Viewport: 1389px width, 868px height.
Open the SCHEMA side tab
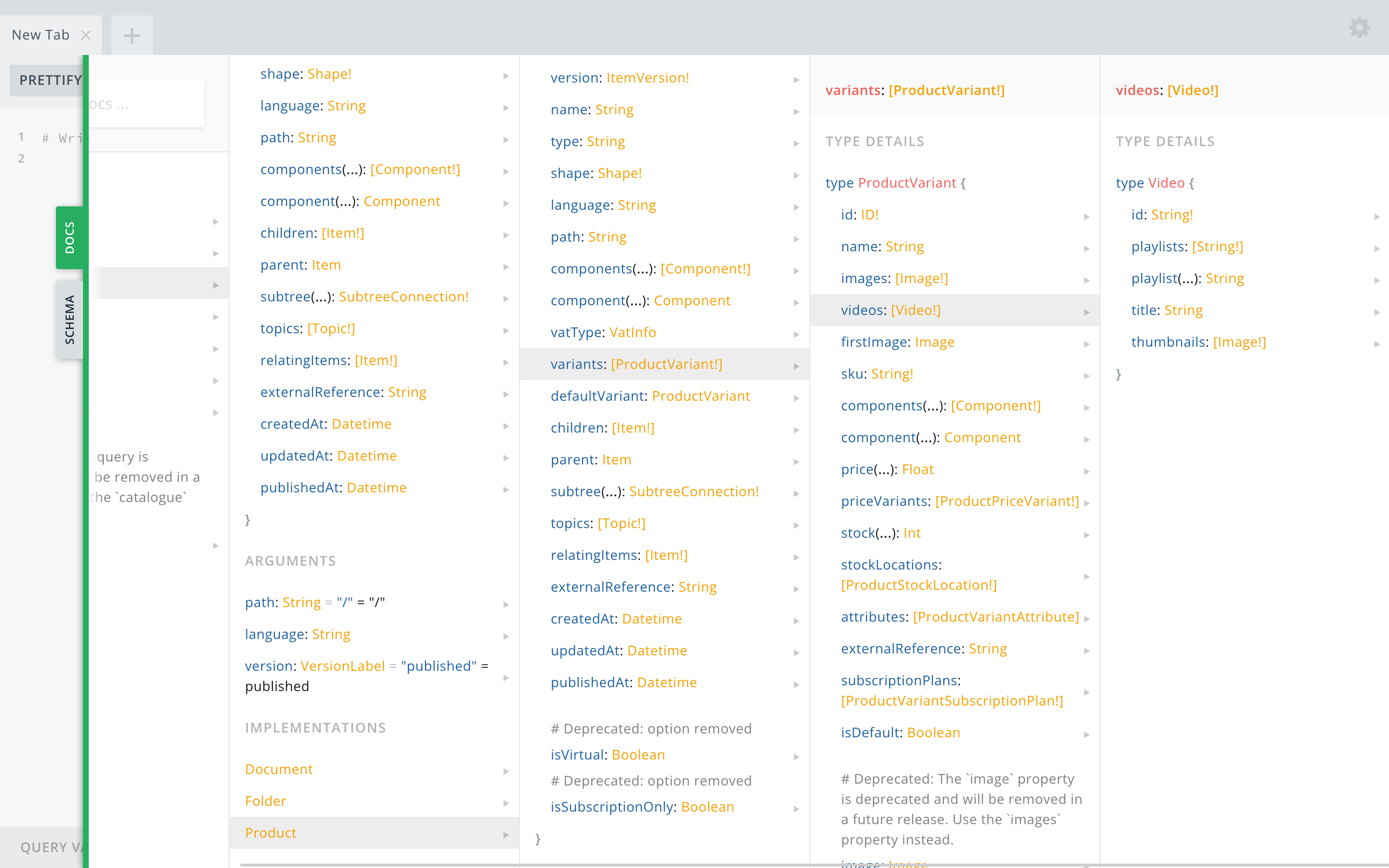click(69, 319)
